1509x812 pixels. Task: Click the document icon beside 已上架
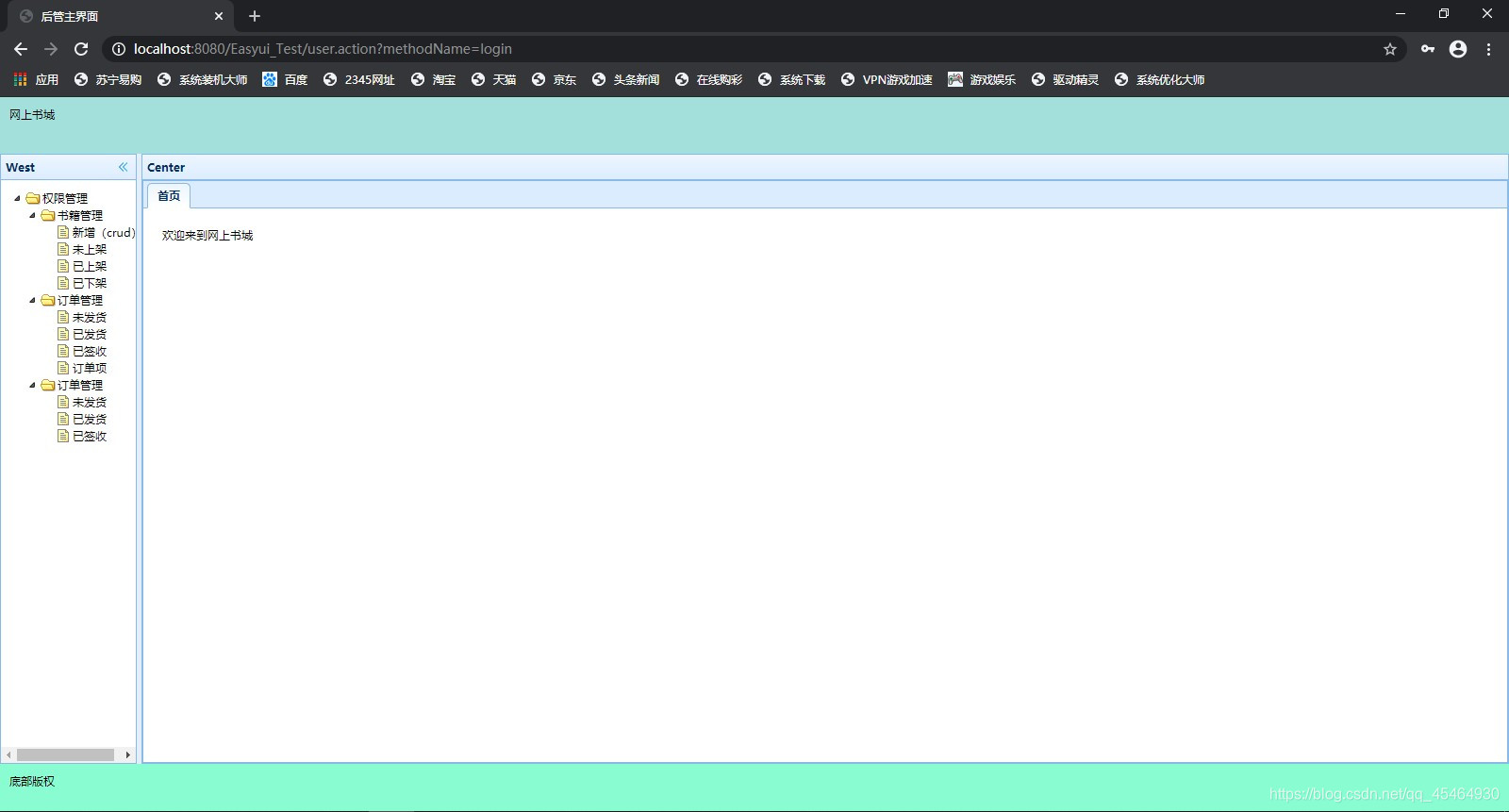tap(63, 266)
